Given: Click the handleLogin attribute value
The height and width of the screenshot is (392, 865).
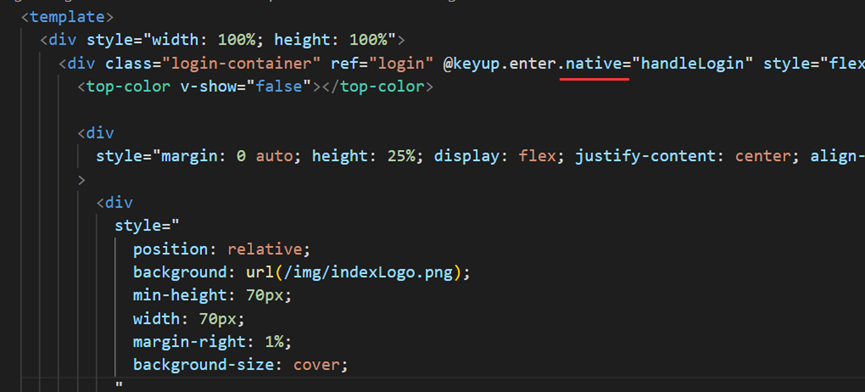Looking at the screenshot, I should 692,63.
